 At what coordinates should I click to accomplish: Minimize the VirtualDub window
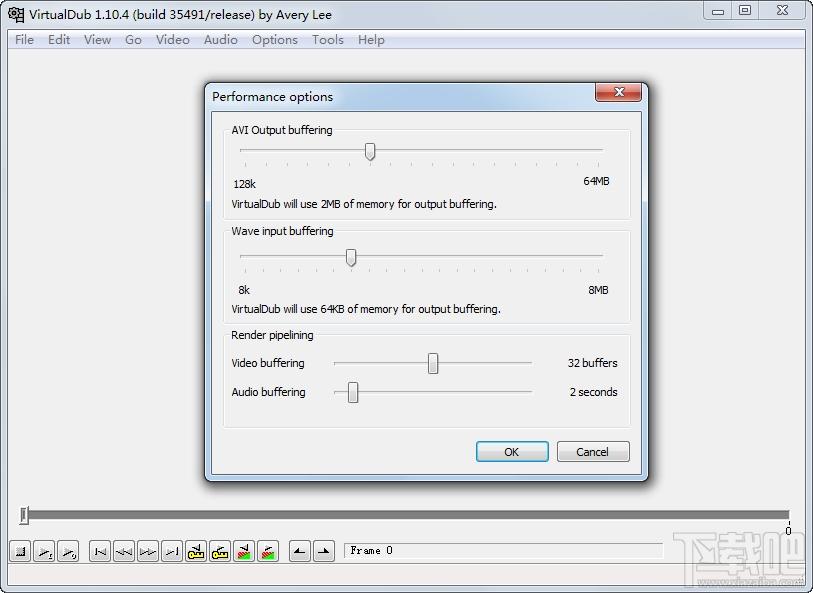(x=718, y=11)
